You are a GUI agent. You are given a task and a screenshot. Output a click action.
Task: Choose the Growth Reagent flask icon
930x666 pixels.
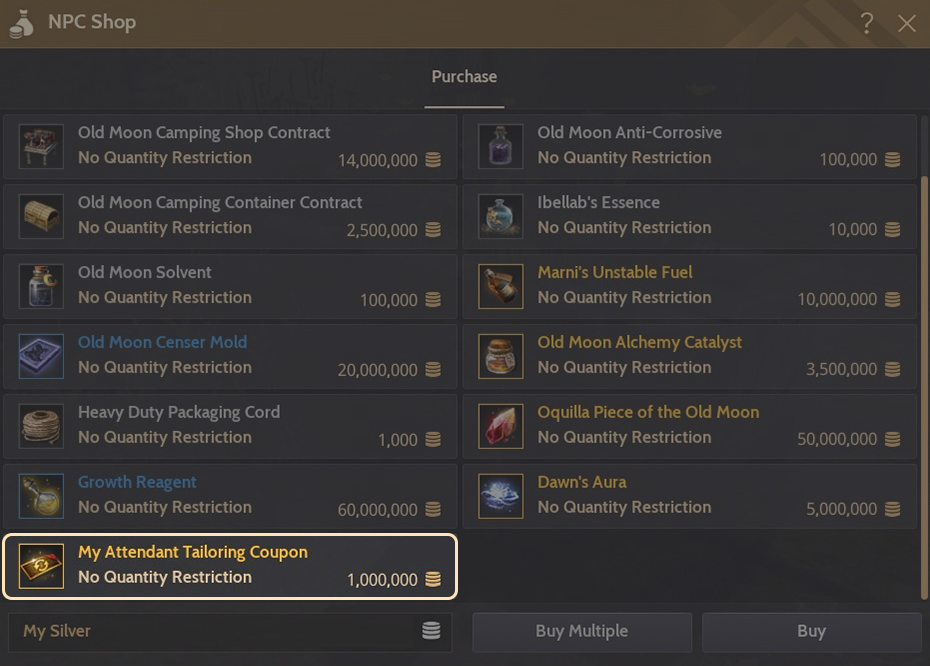(x=41, y=497)
